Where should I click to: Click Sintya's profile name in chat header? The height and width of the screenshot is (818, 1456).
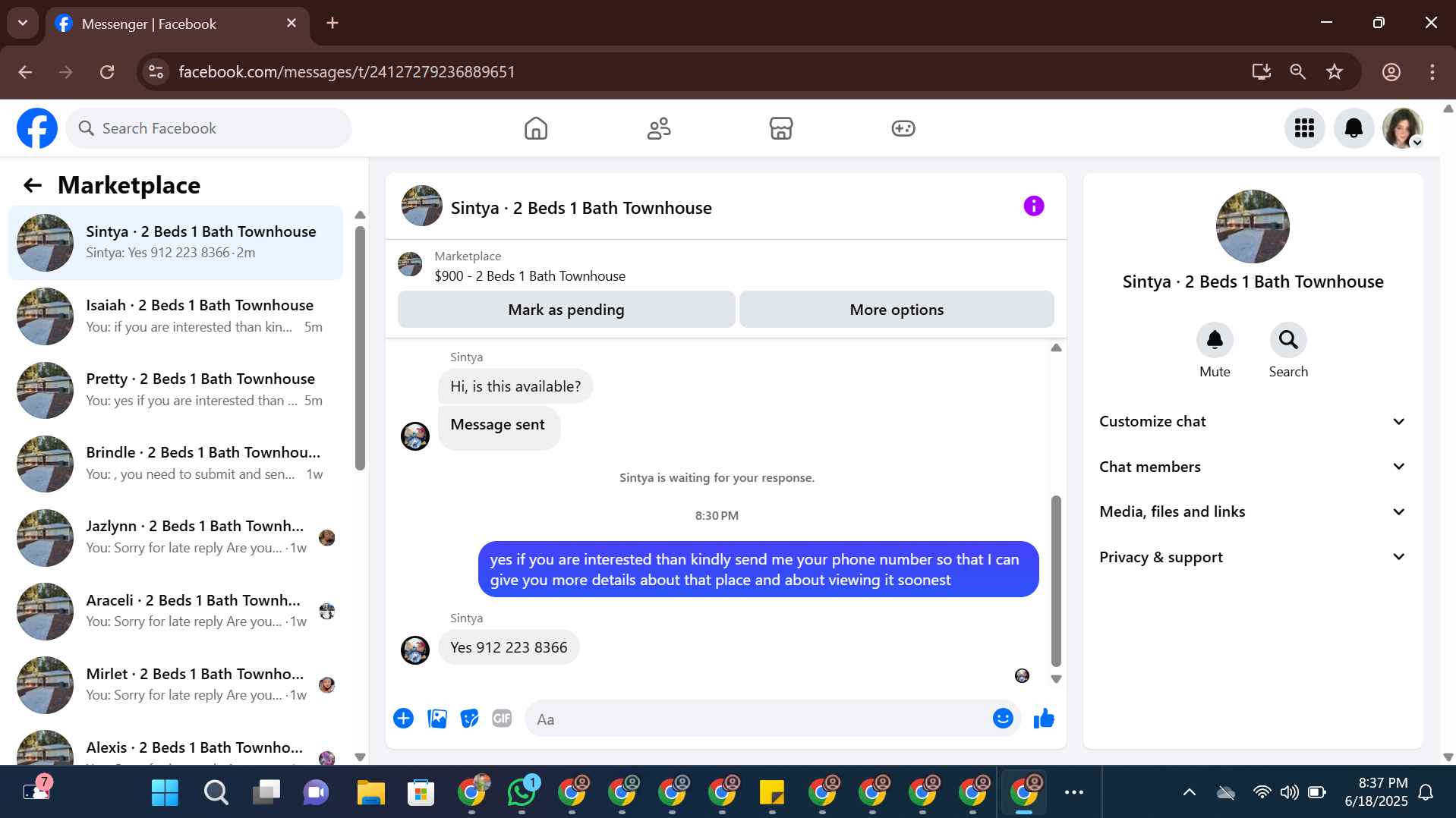pos(581,208)
